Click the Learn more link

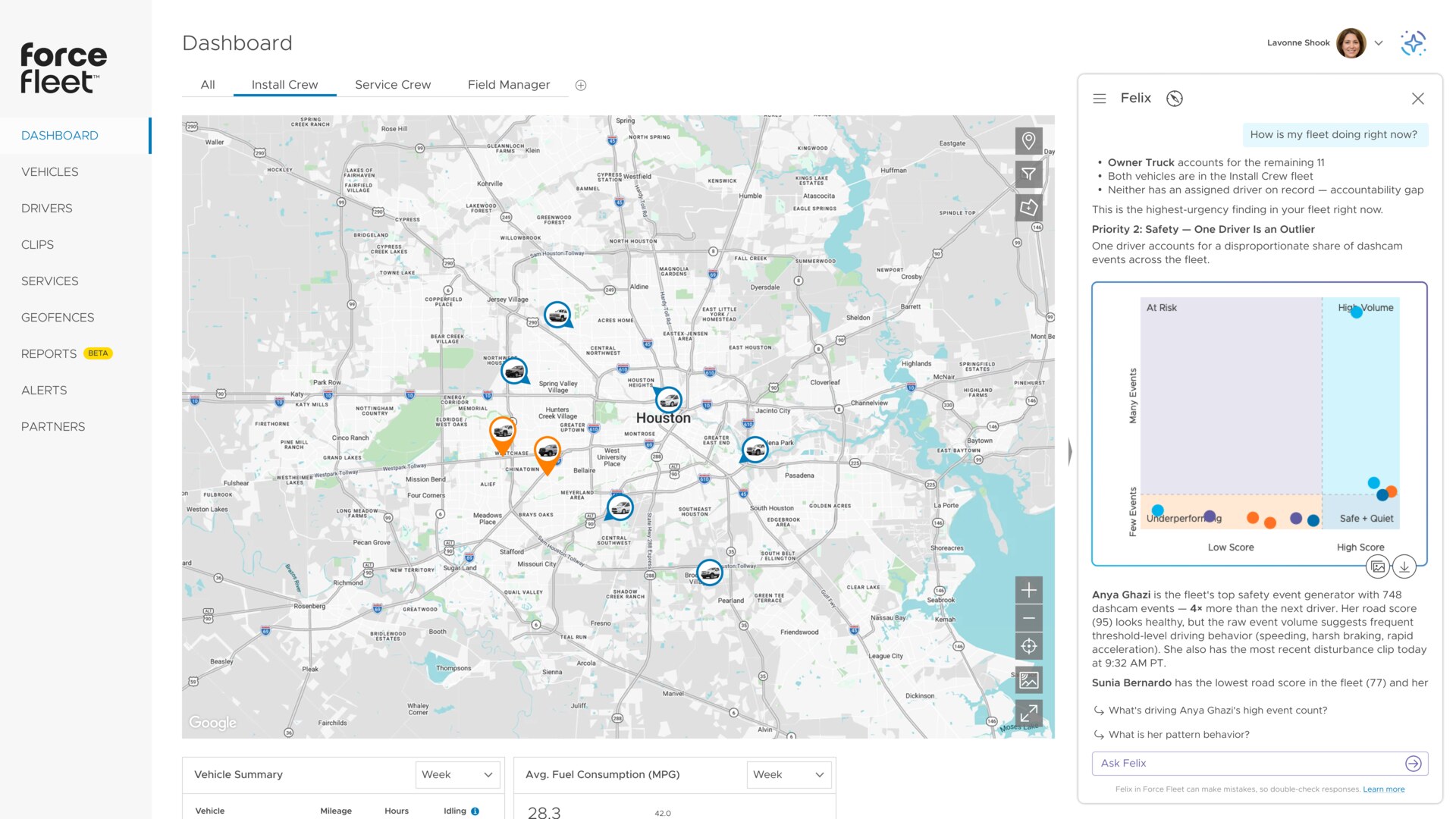coord(1384,789)
